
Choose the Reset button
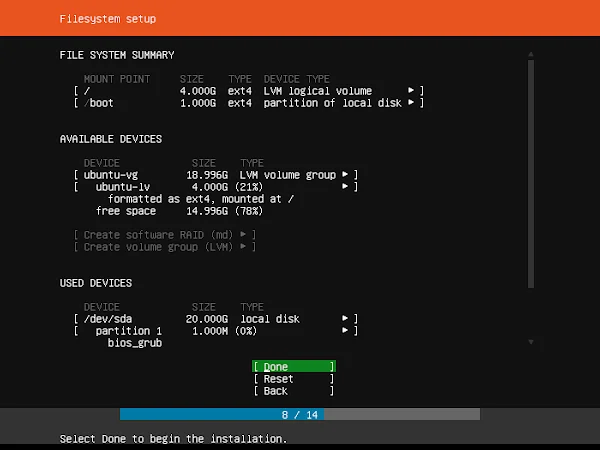[293, 379]
